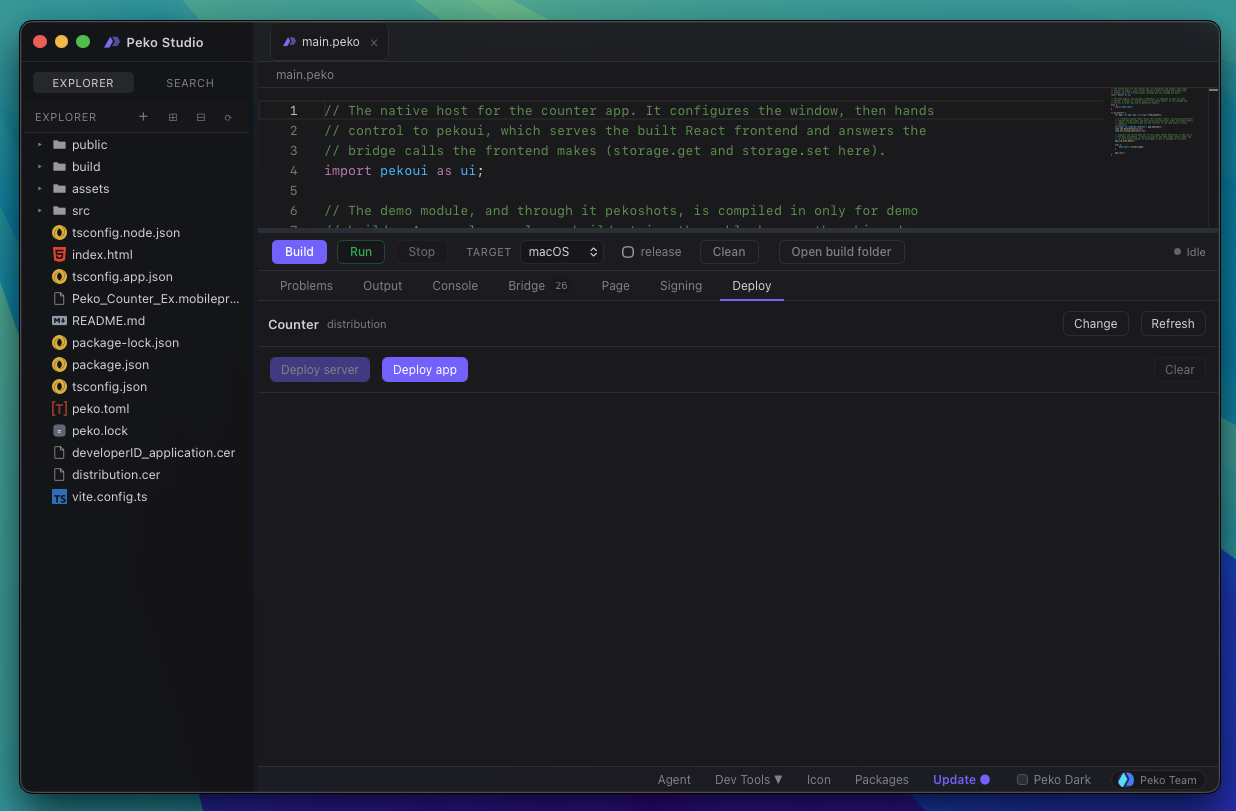The width and height of the screenshot is (1236, 811).
Task: Click the main.peko breadcrumb path
Action: pyautogui.click(x=305, y=75)
